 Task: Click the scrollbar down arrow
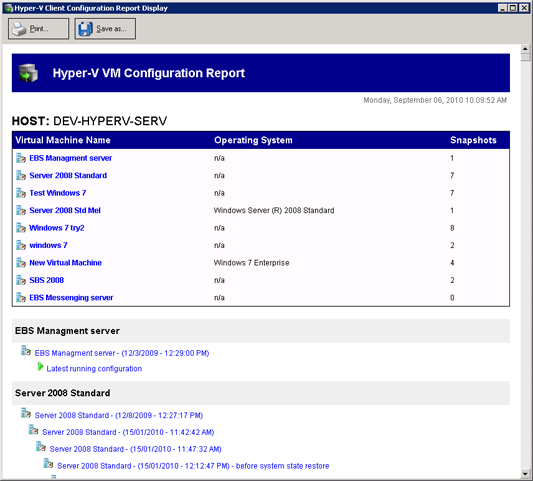[525, 474]
